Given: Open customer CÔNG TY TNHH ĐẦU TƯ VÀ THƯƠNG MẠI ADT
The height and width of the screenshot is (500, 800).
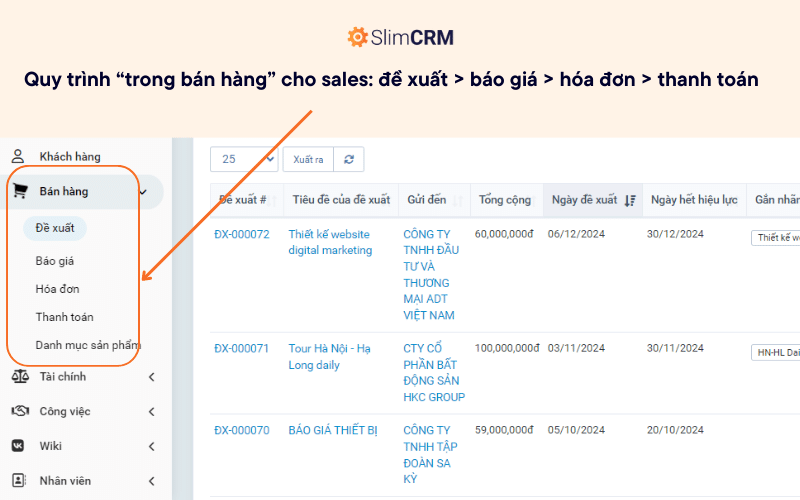Looking at the screenshot, I should (x=431, y=274).
